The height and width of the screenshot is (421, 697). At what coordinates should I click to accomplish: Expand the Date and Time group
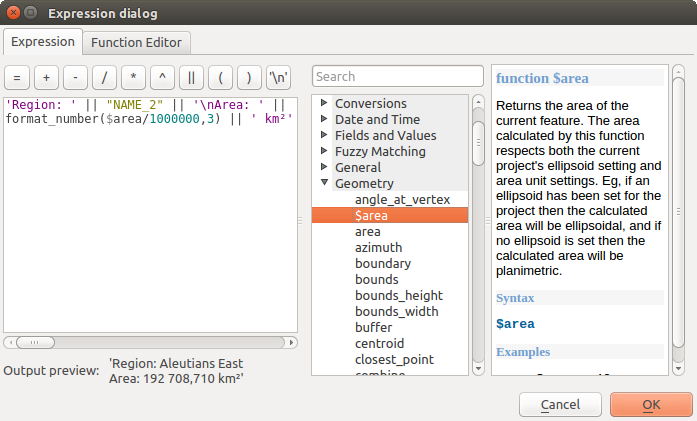coord(323,120)
